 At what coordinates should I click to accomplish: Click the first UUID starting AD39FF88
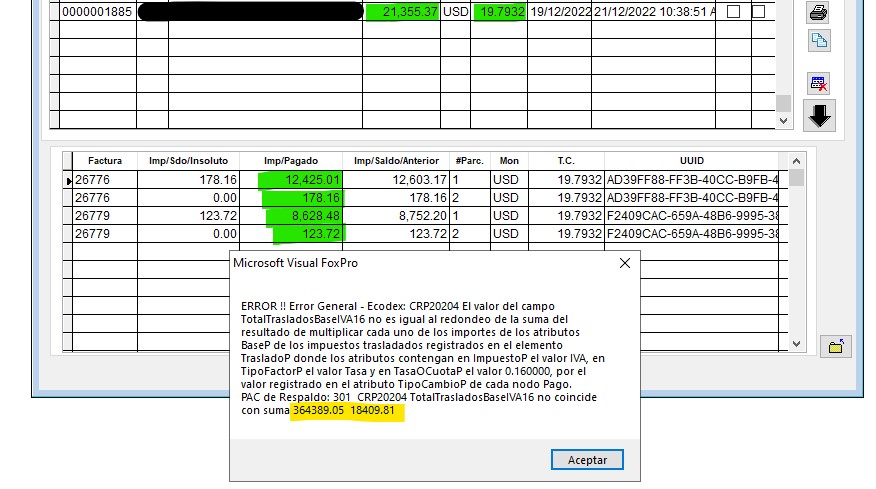point(692,180)
